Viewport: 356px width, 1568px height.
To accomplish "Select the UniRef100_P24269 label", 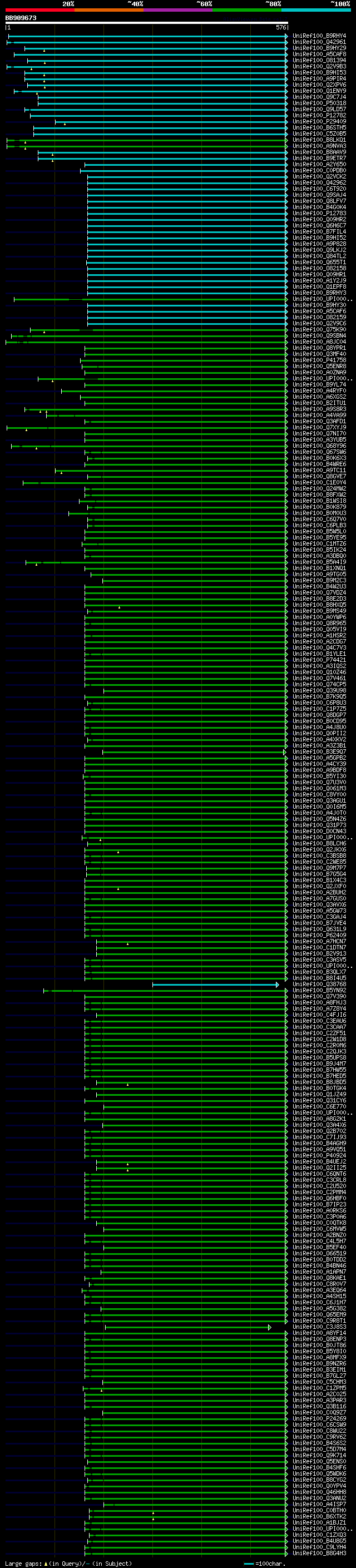I will point(319,1418).
